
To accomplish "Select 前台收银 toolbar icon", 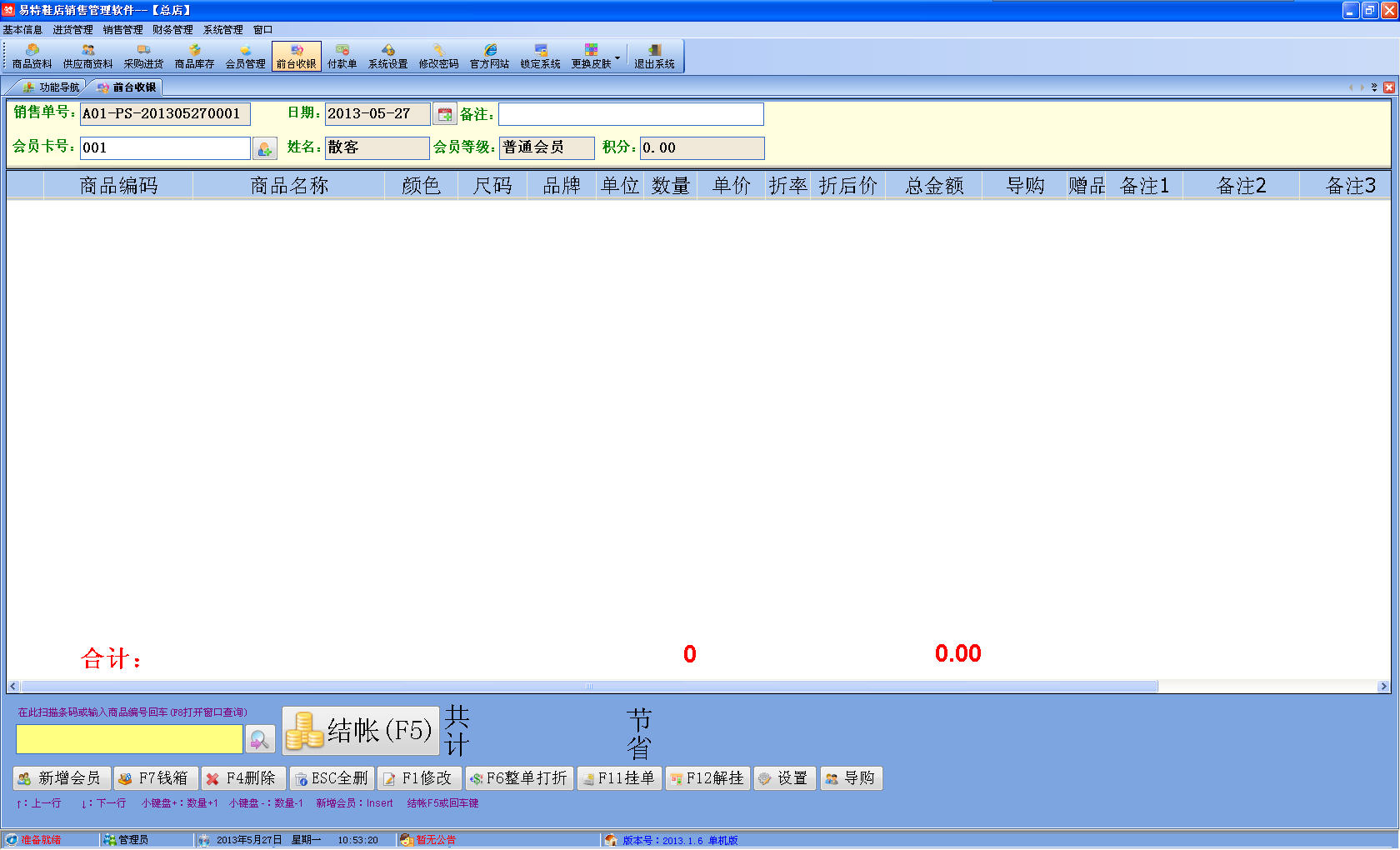I will click(x=296, y=57).
